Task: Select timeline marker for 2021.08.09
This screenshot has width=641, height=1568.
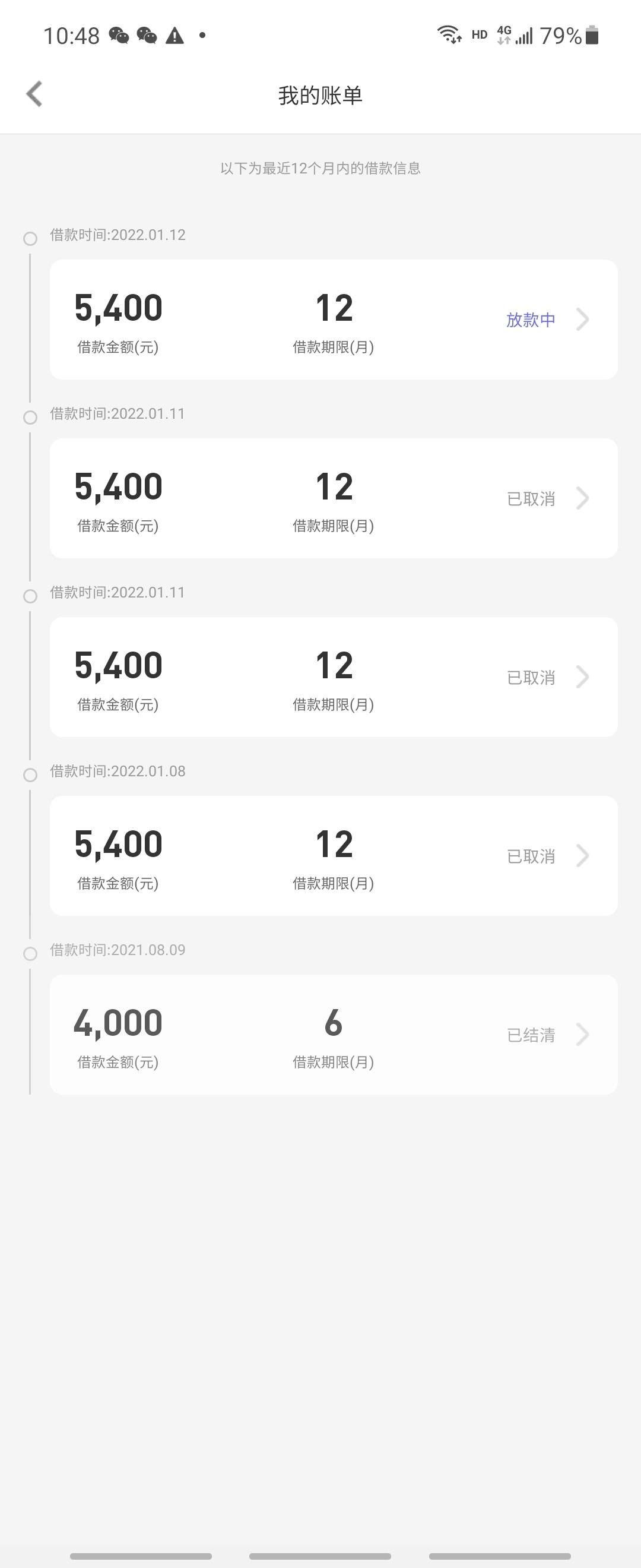Action: (30, 953)
